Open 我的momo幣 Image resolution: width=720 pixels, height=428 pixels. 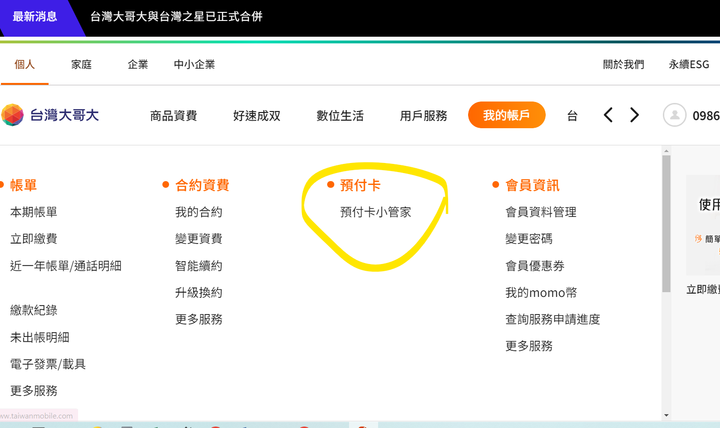541,293
